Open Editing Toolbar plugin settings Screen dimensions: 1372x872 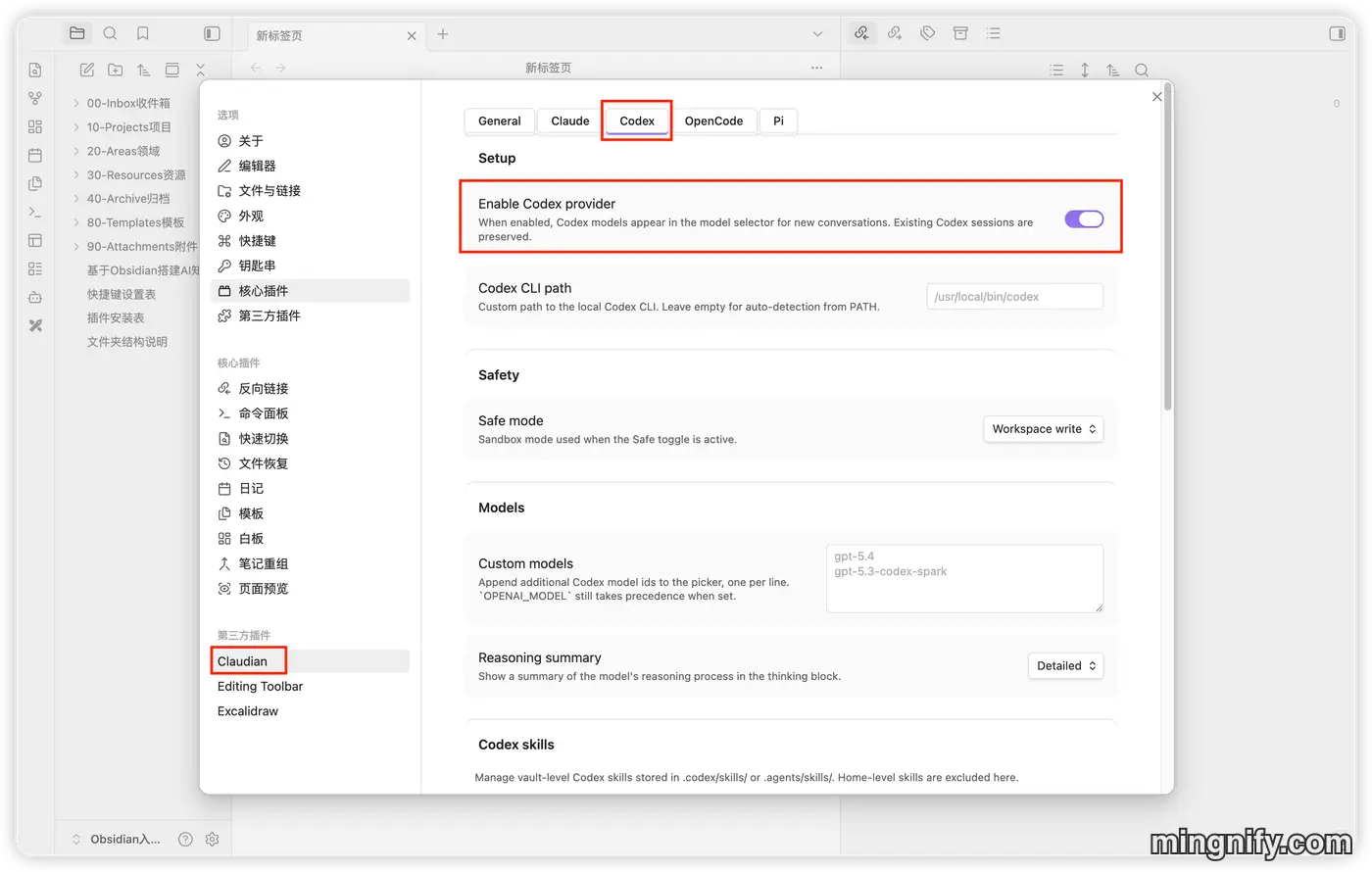310,687
